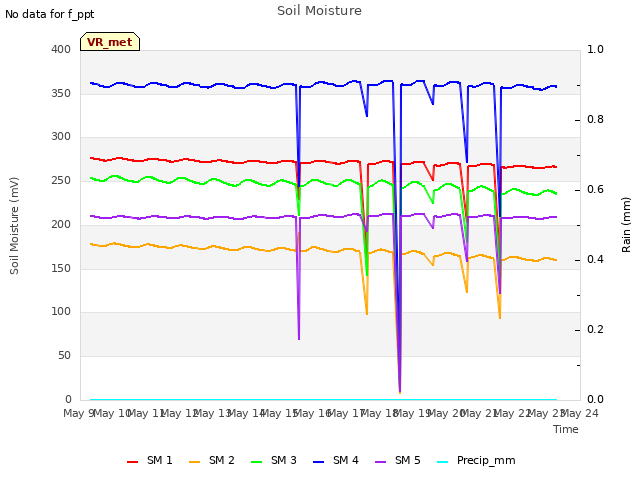Click the 0.6 tick on rain axis

[x=595, y=190]
